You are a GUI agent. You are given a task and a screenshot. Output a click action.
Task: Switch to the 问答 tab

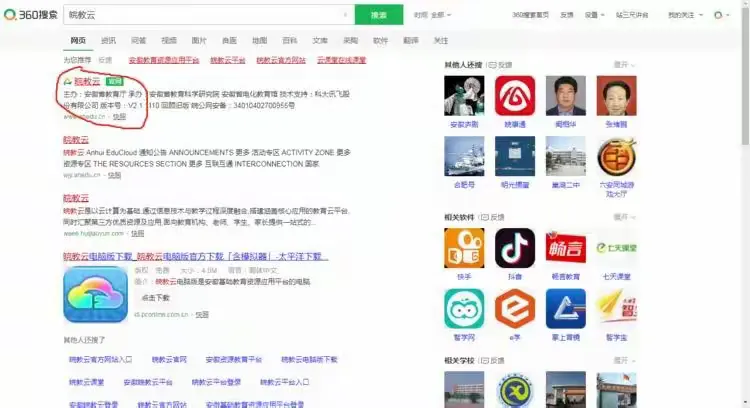pyautogui.click(x=139, y=41)
